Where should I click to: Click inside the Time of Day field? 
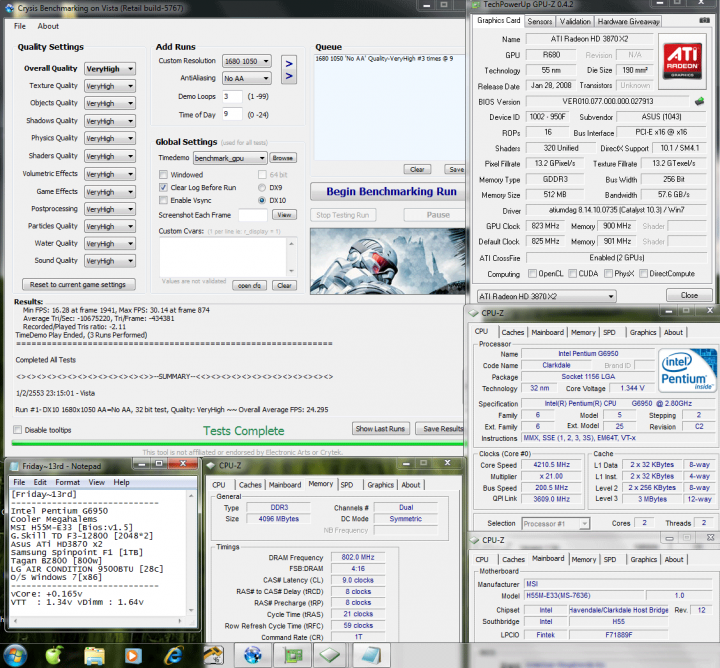(232, 114)
